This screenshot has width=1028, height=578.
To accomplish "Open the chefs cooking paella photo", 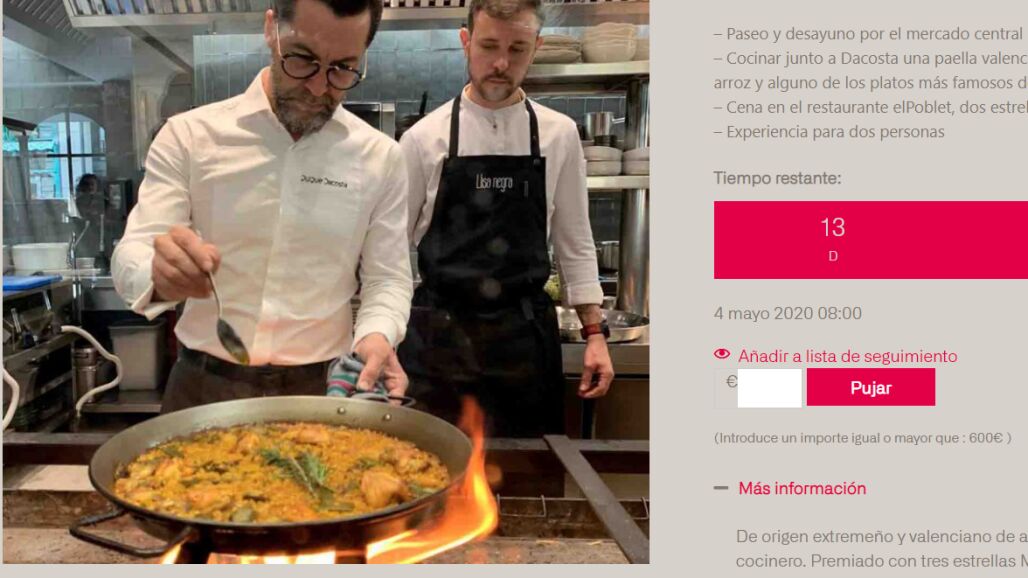I will [326, 282].
